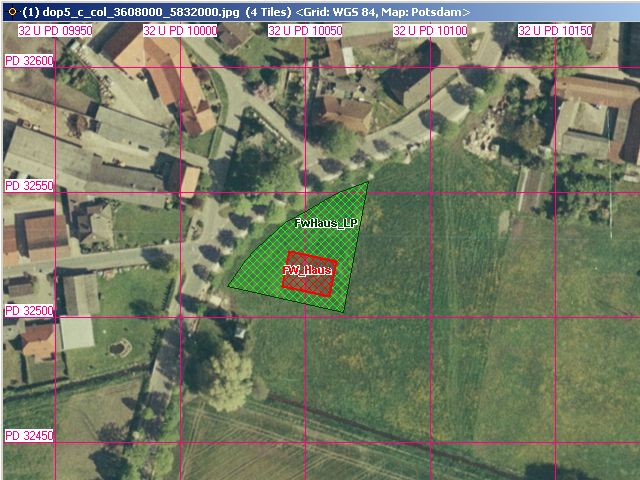The width and height of the screenshot is (640, 480).
Task: Click grid label 32 U PD 10100
Action: pos(430,31)
